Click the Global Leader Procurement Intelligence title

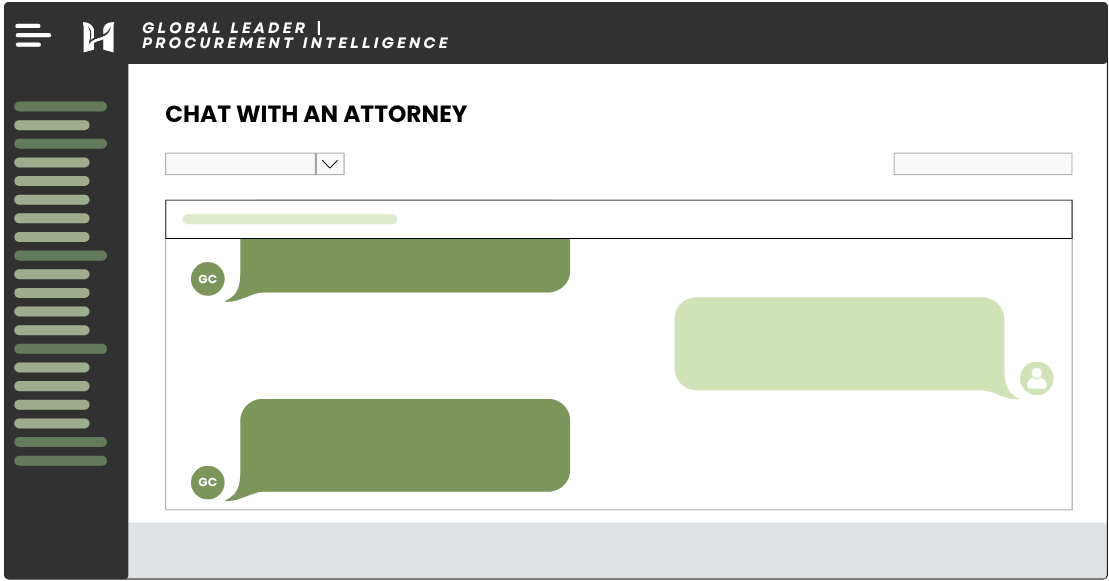pyautogui.click(x=295, y=35)
